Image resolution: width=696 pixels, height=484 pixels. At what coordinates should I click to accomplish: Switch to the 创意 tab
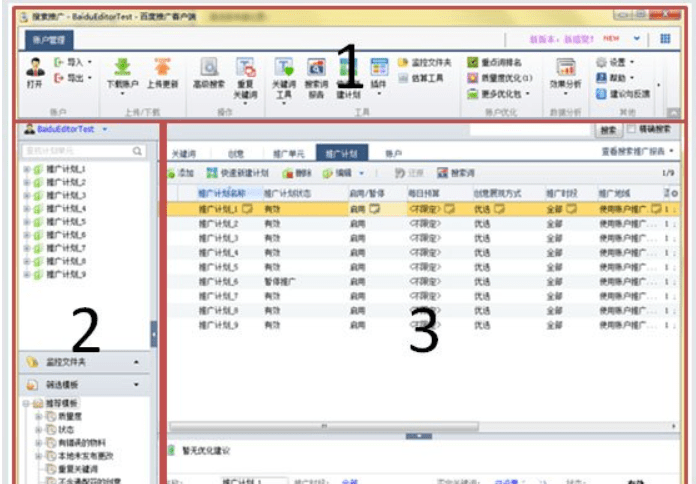(x=236, y=154)
